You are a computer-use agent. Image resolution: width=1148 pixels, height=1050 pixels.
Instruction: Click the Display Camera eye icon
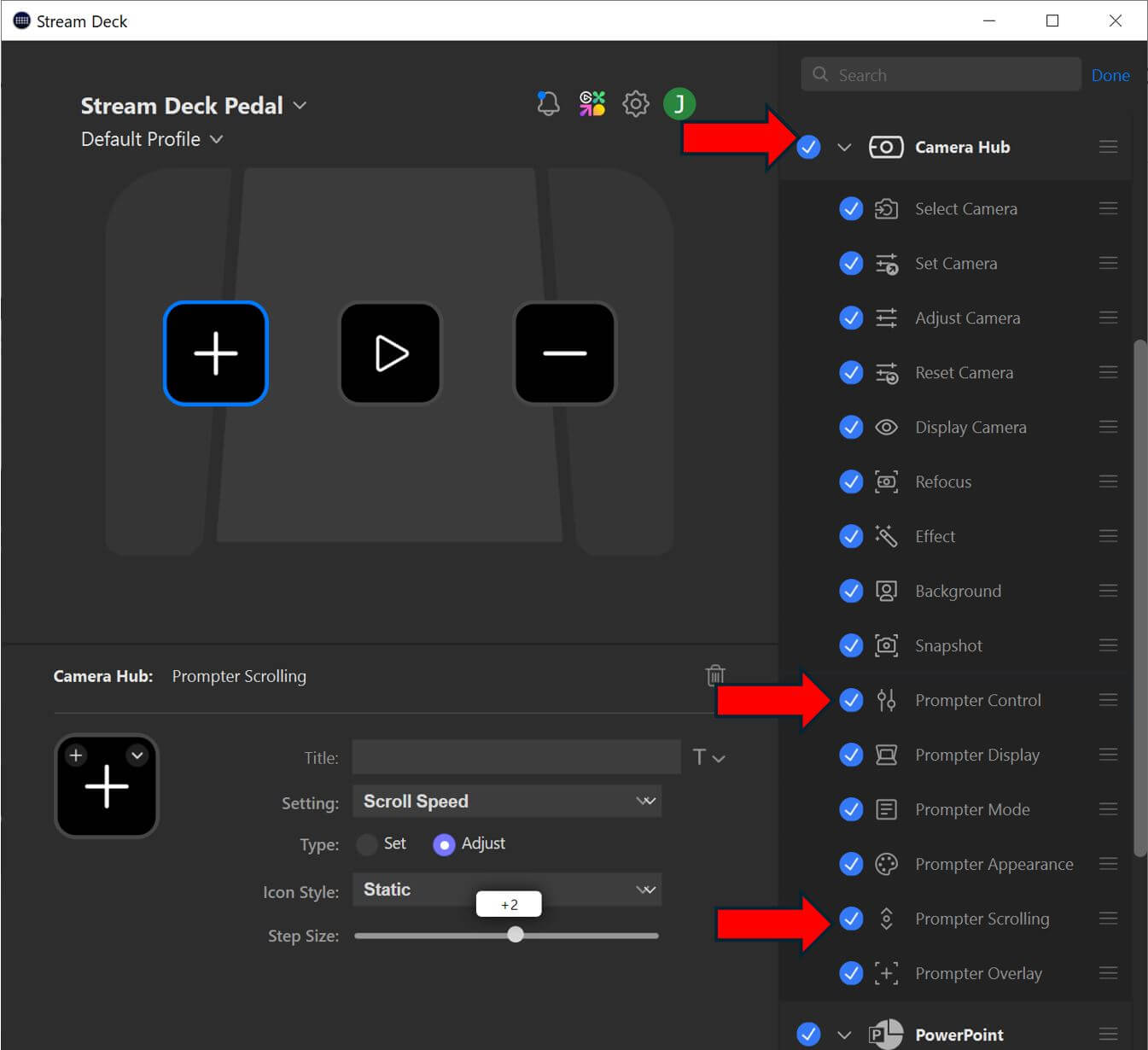pyautogui.click(x=887, y=428)
